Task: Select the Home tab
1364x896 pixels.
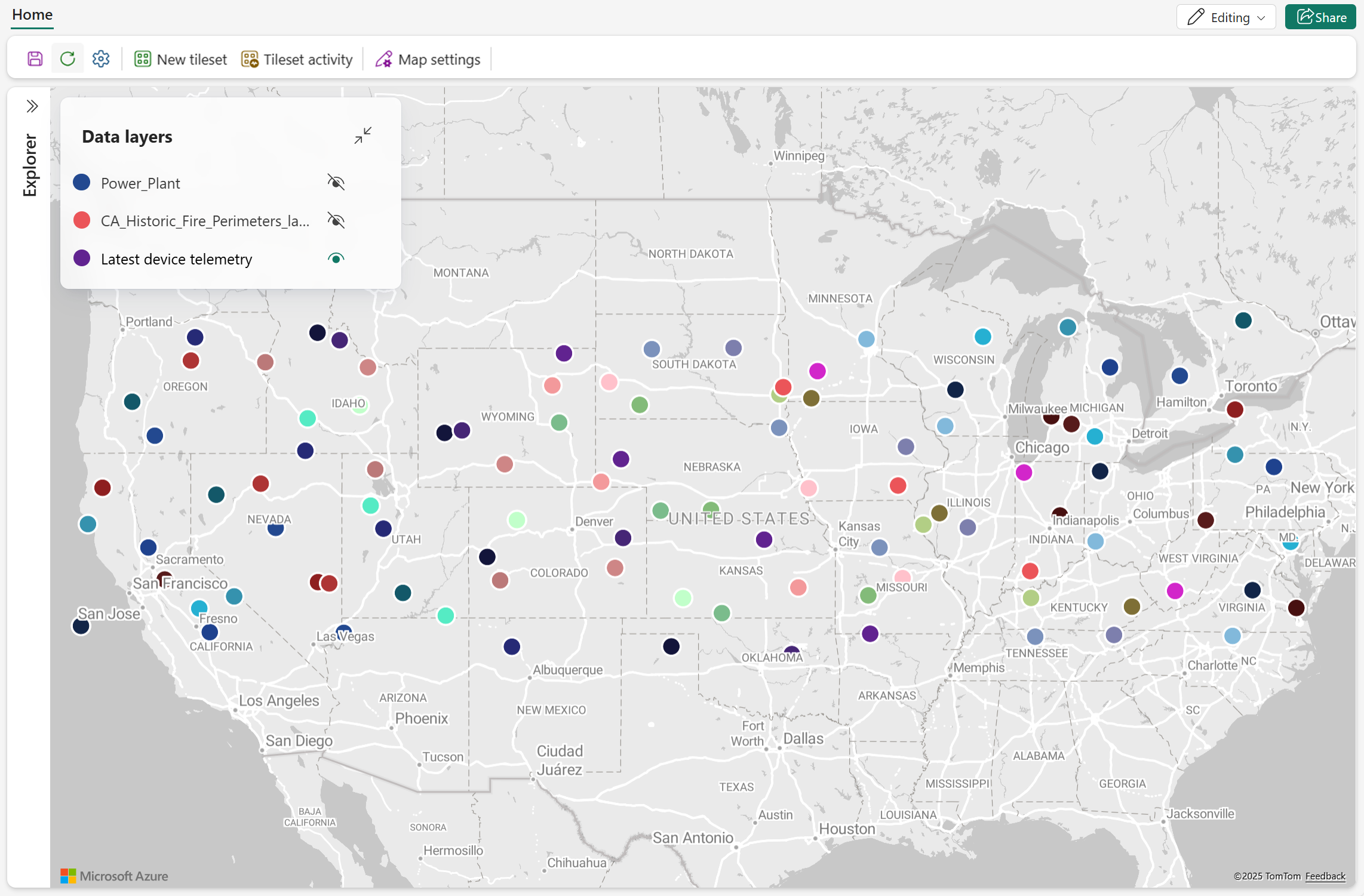Action: click(x=32, y=14)
